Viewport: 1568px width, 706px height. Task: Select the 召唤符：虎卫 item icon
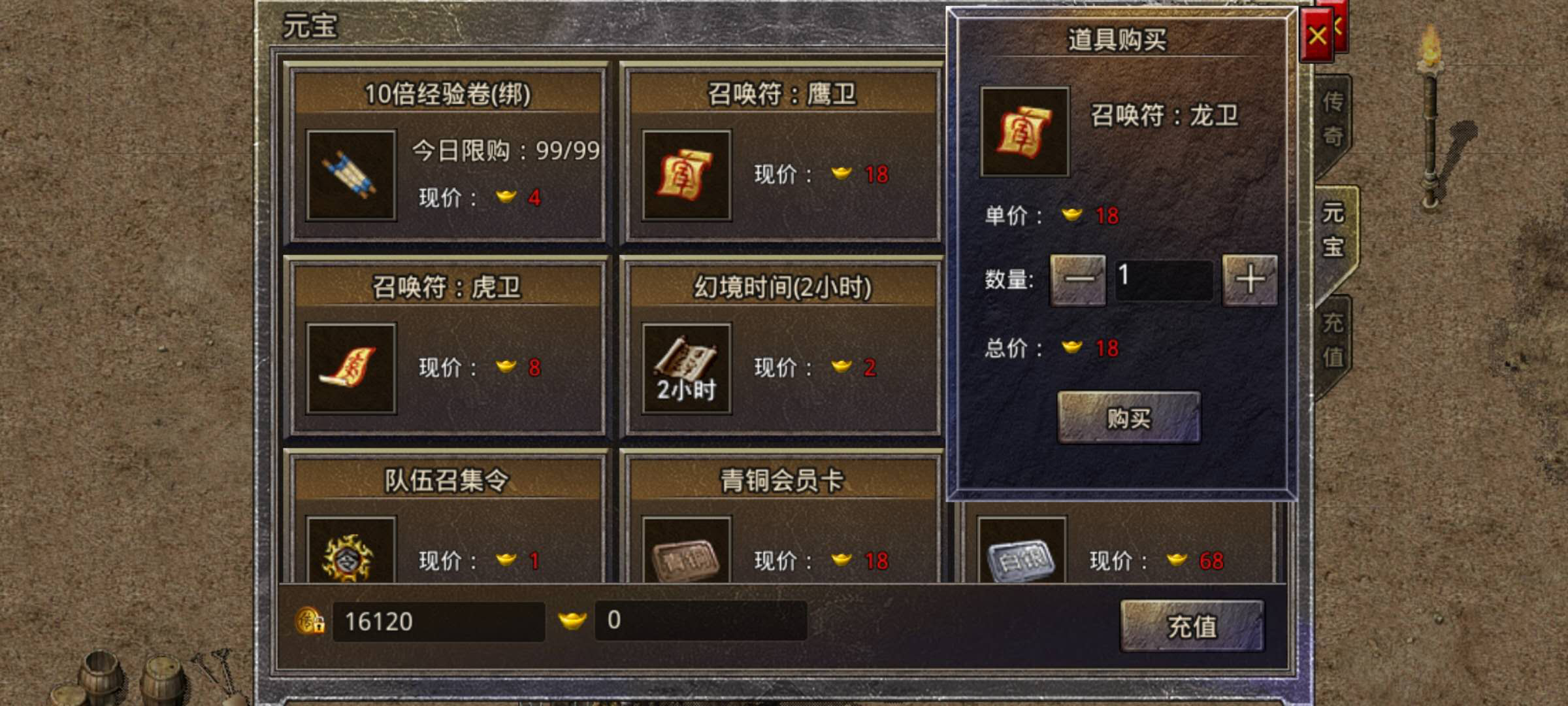pos(351,368)
